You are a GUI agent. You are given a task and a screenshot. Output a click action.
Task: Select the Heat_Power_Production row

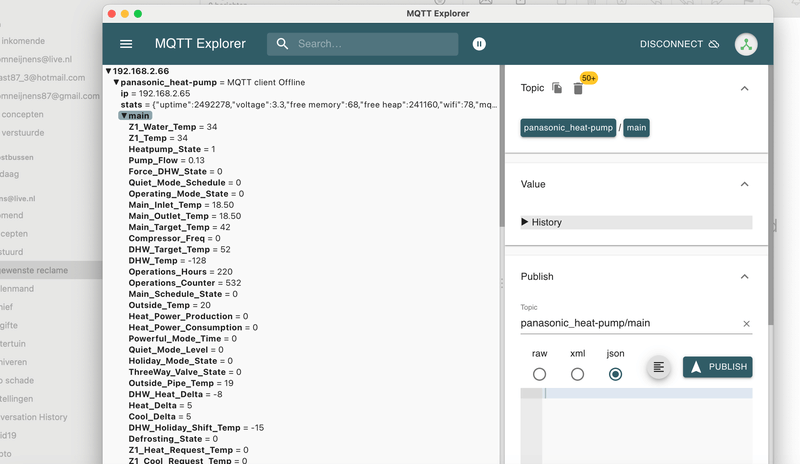coord(188,316)
